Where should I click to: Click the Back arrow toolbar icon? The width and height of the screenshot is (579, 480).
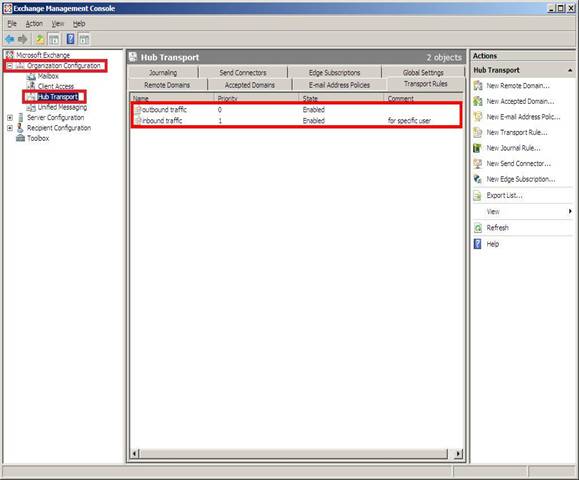[10, 39]
